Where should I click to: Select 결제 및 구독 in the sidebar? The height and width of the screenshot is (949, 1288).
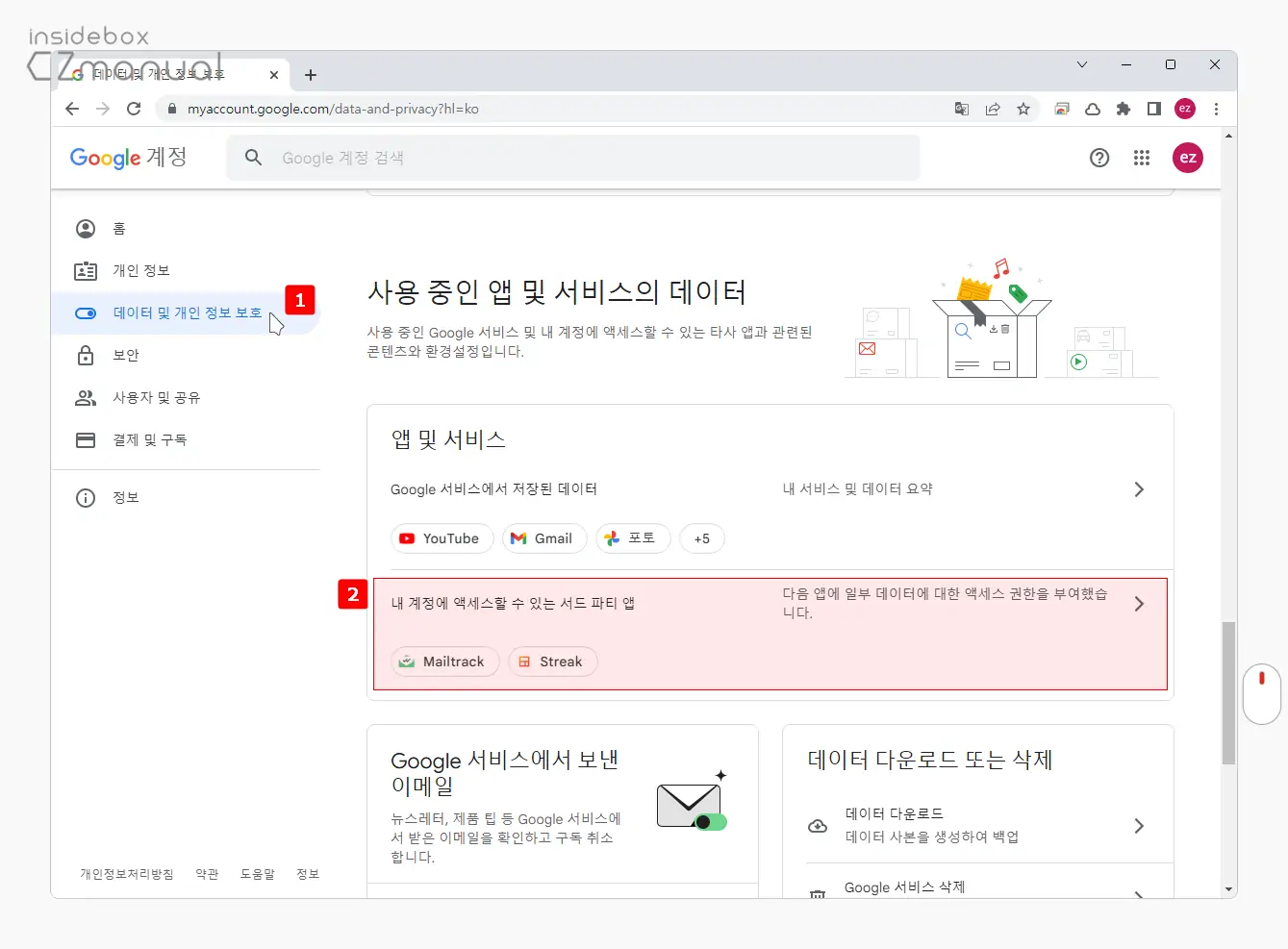pyautogui.click(x=186, y=439)
